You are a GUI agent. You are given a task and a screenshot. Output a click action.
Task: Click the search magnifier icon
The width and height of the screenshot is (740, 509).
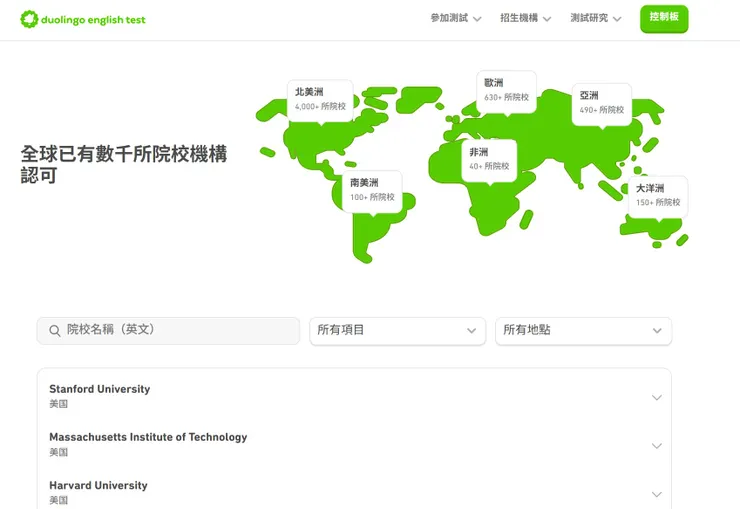55,331
